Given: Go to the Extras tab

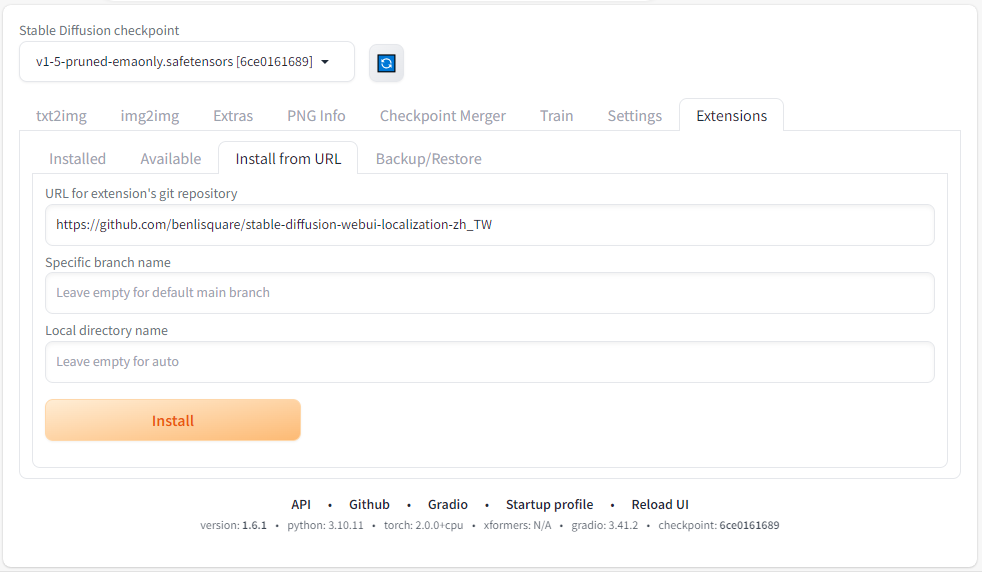Looking at the screenshot, I should click(233, 116).
